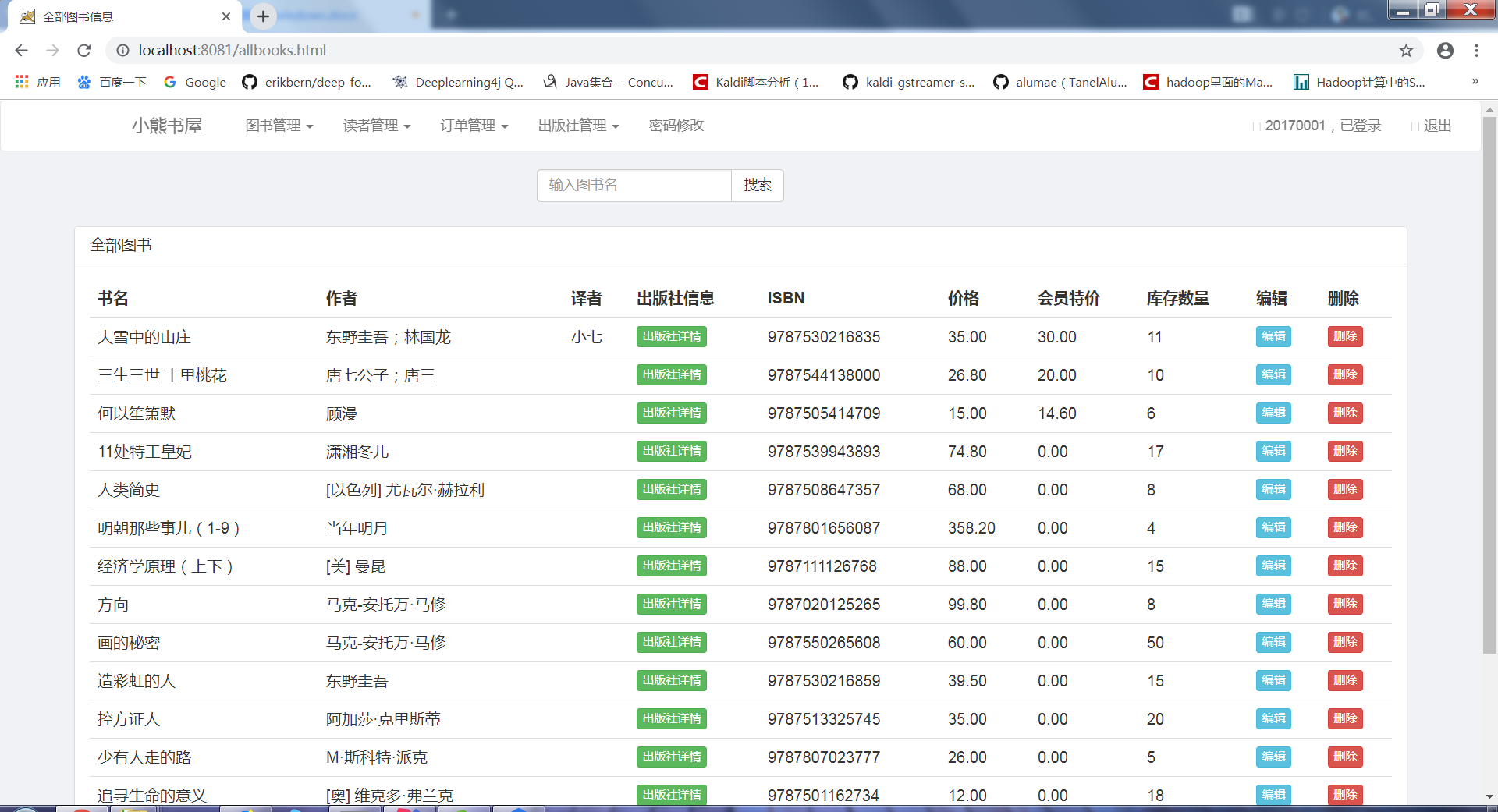Screen dimensions: 1498x812
Task: Open the Hadoop计算中的S... bookmark
Action: pyautogui.click(x=1360, y=82)
